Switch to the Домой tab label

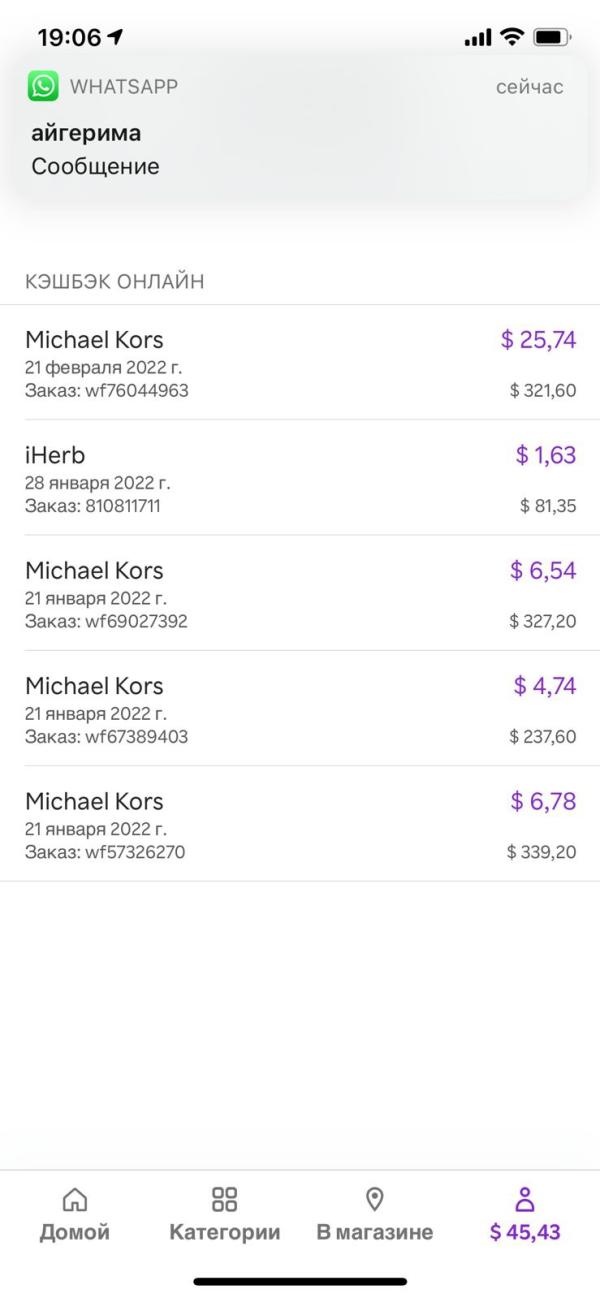point(75,1232)
